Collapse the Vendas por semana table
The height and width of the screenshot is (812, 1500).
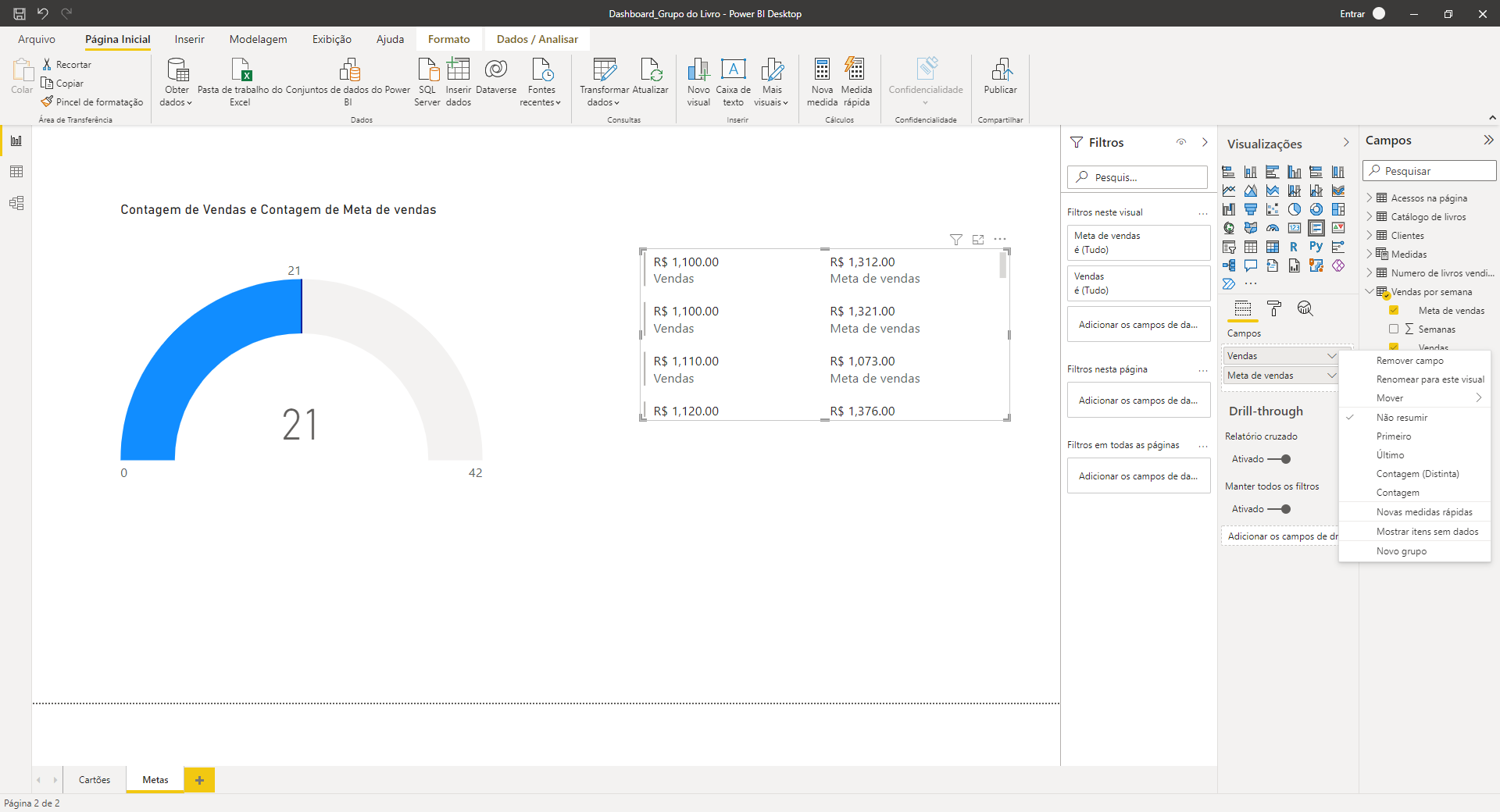(x=1370, y=291)
